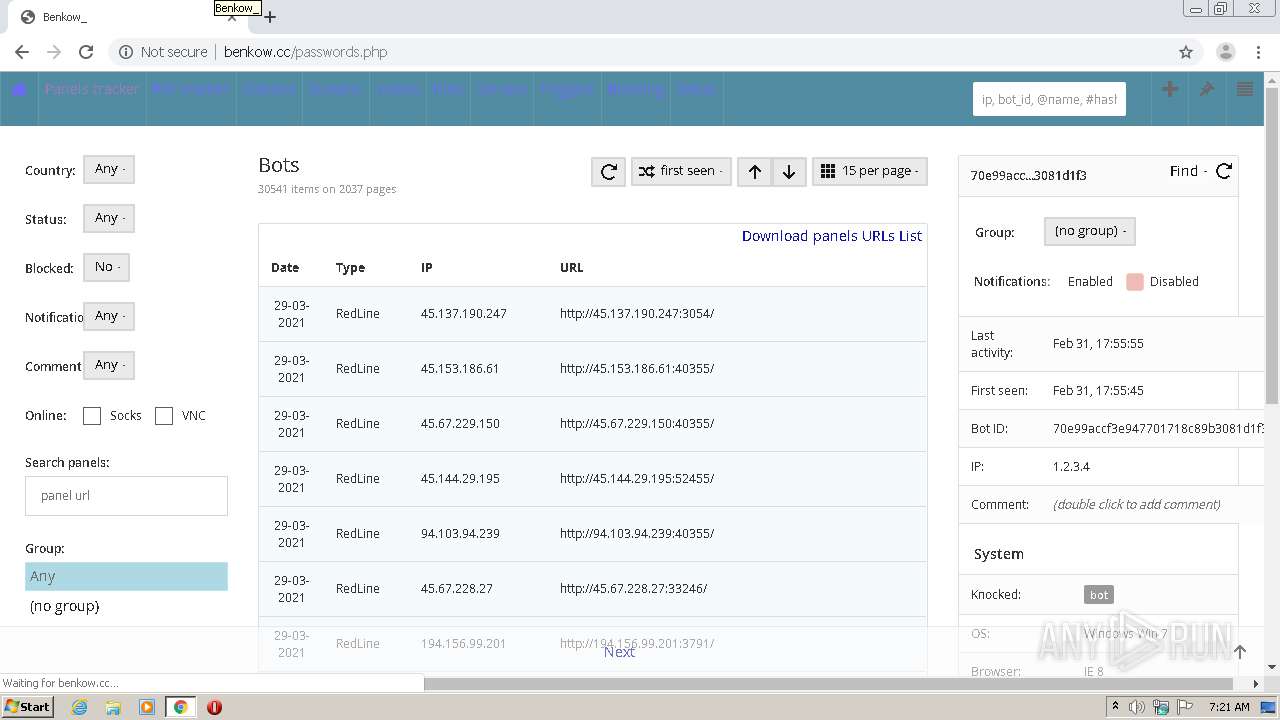
Task: Open the Chrome profile icon
Action: coord(1225,52)
